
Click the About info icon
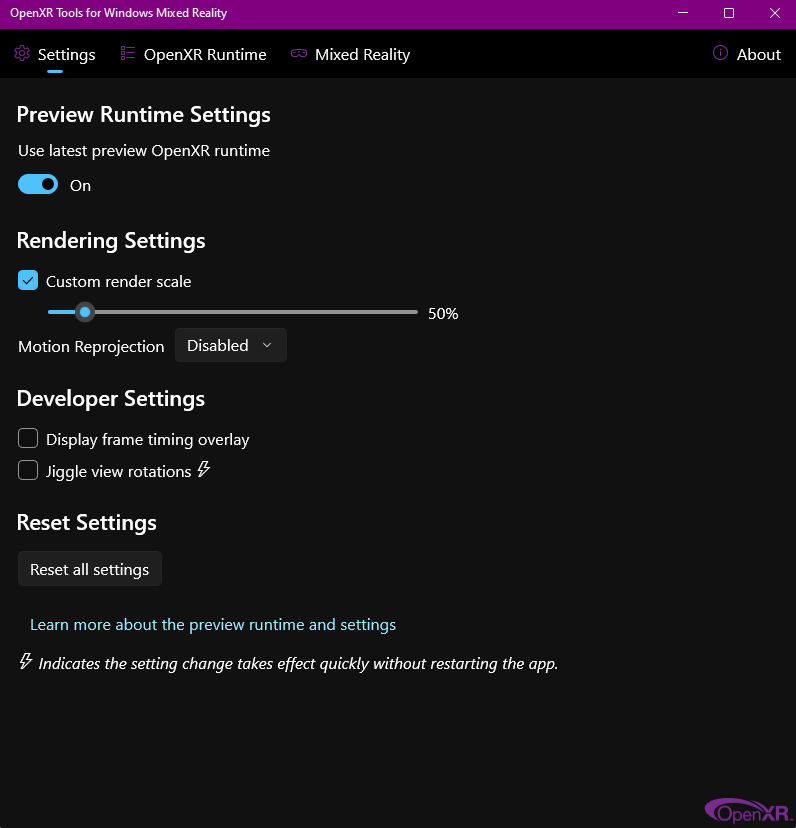click(x=720, y=53)
